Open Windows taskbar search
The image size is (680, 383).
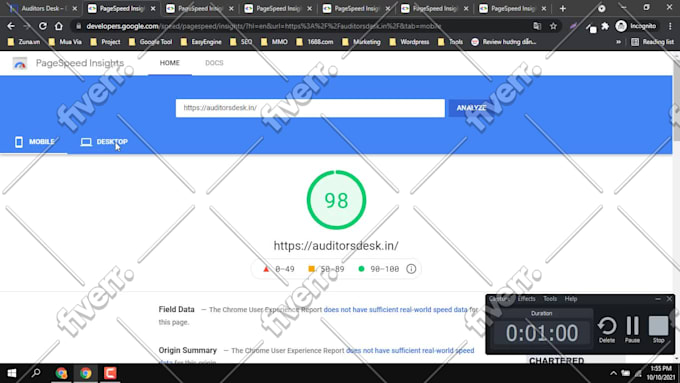coord(36,373)
